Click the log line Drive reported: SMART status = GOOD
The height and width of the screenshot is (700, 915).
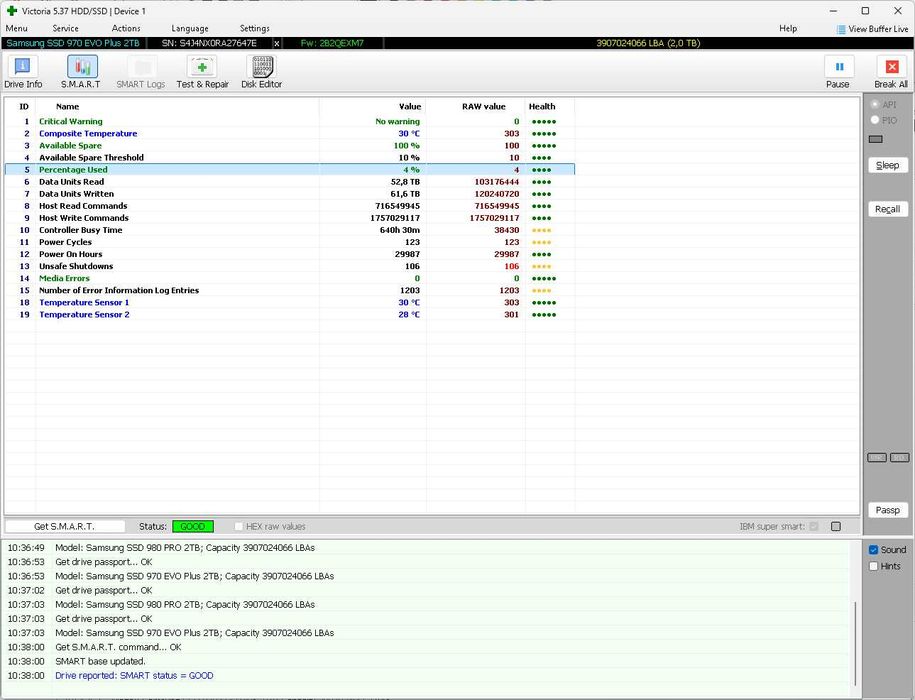[x=134, y=676]
